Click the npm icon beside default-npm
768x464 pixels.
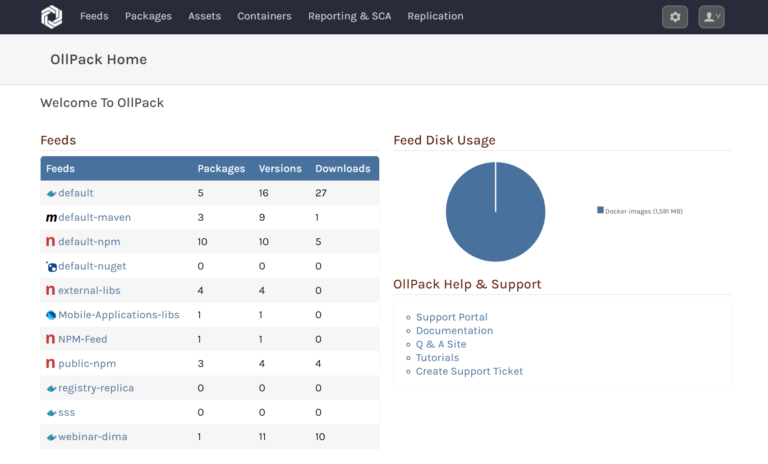[50, 242]
